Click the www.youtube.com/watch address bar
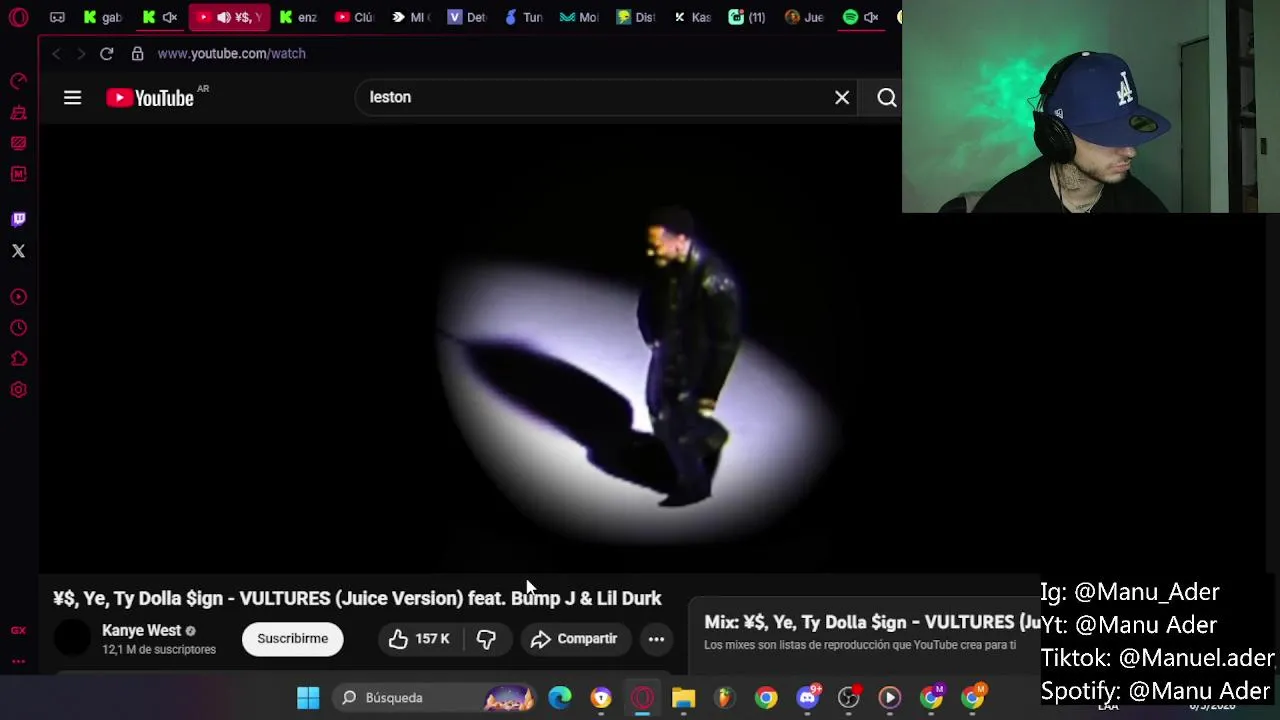 [x=231, y=53]
